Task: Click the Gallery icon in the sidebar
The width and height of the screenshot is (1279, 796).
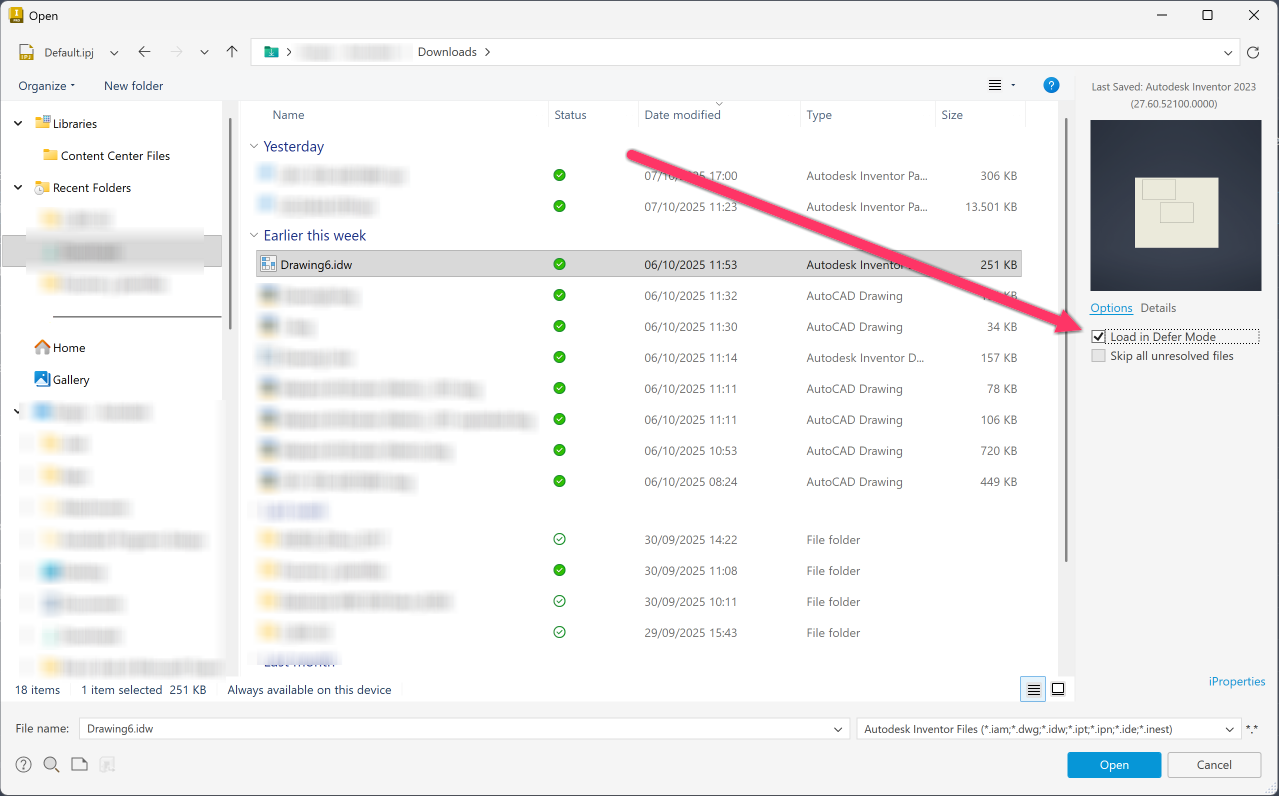Action: coord(42,379)
